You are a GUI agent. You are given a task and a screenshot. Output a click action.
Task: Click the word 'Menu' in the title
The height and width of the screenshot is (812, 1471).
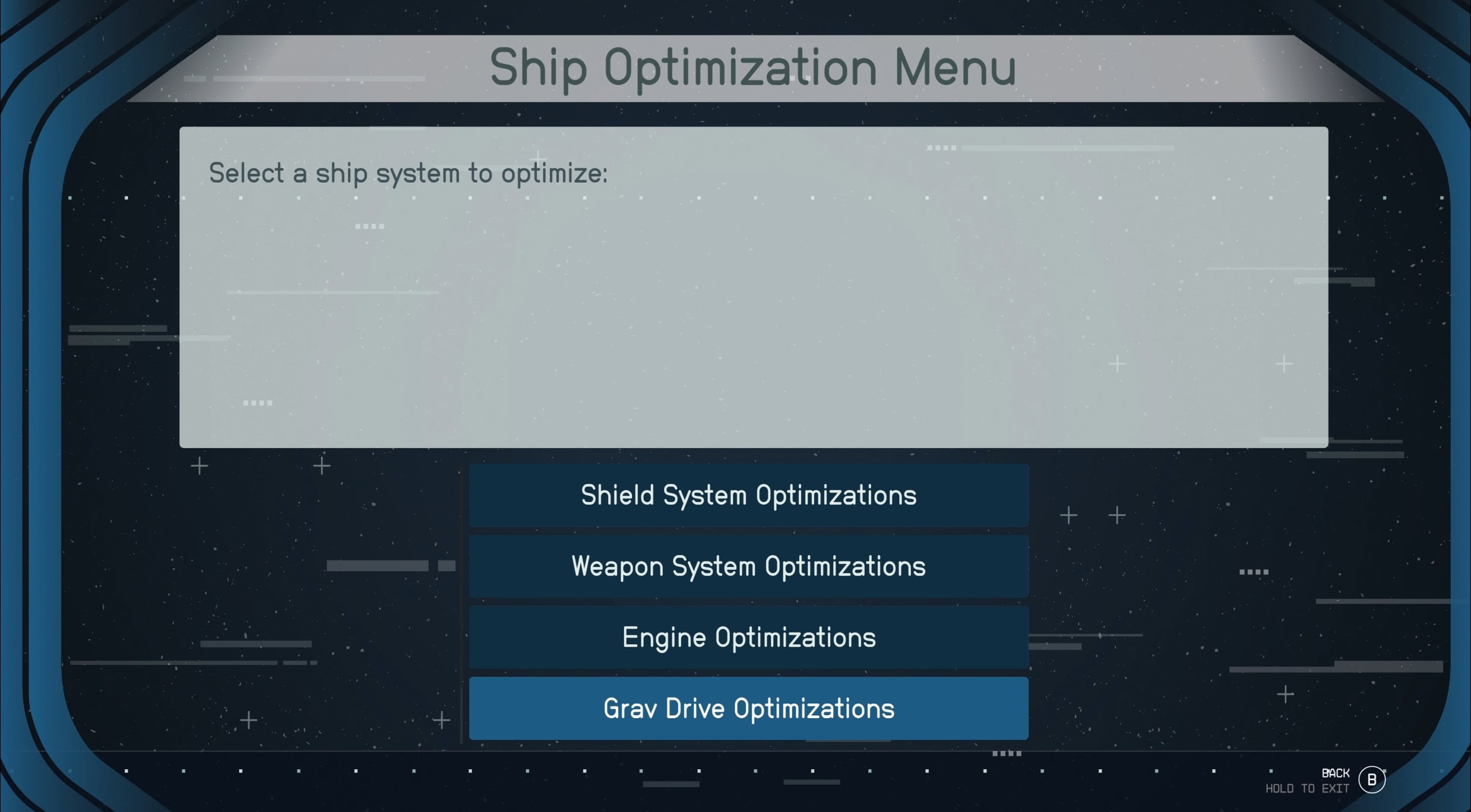click(955, 68)
